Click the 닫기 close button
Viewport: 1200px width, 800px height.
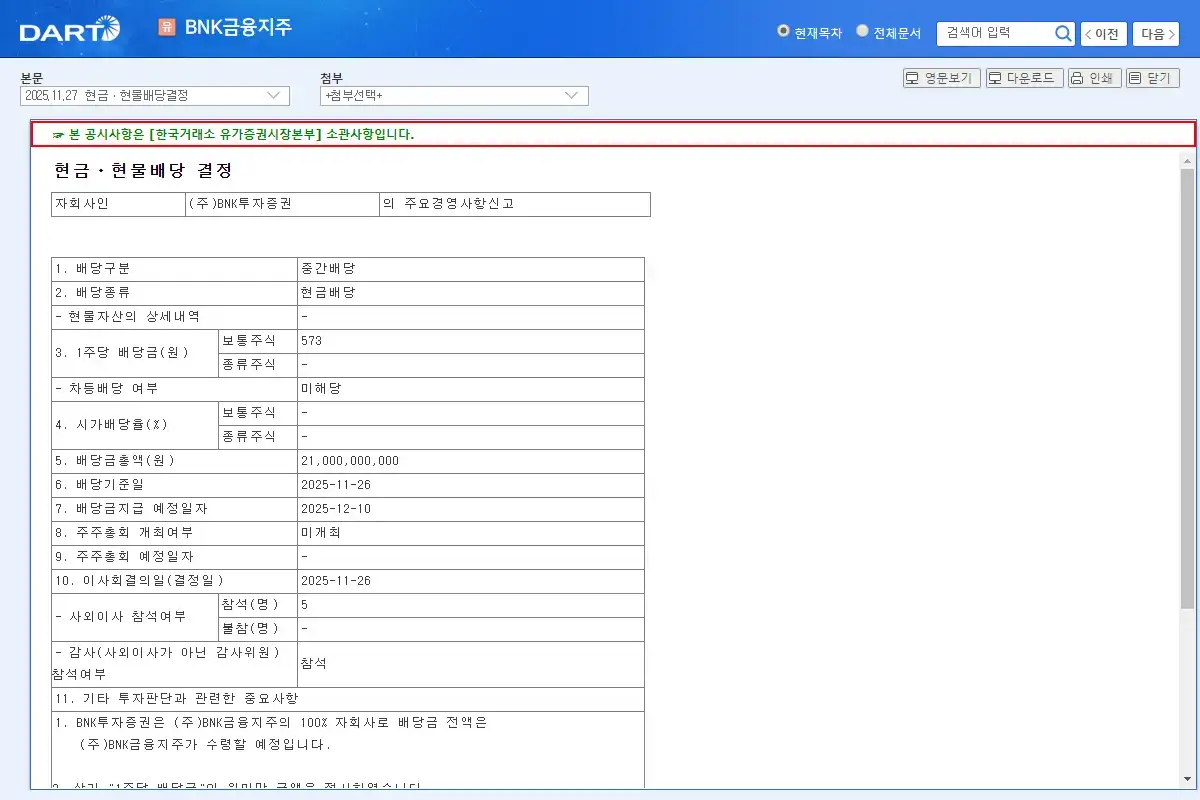coord(1153,78)
